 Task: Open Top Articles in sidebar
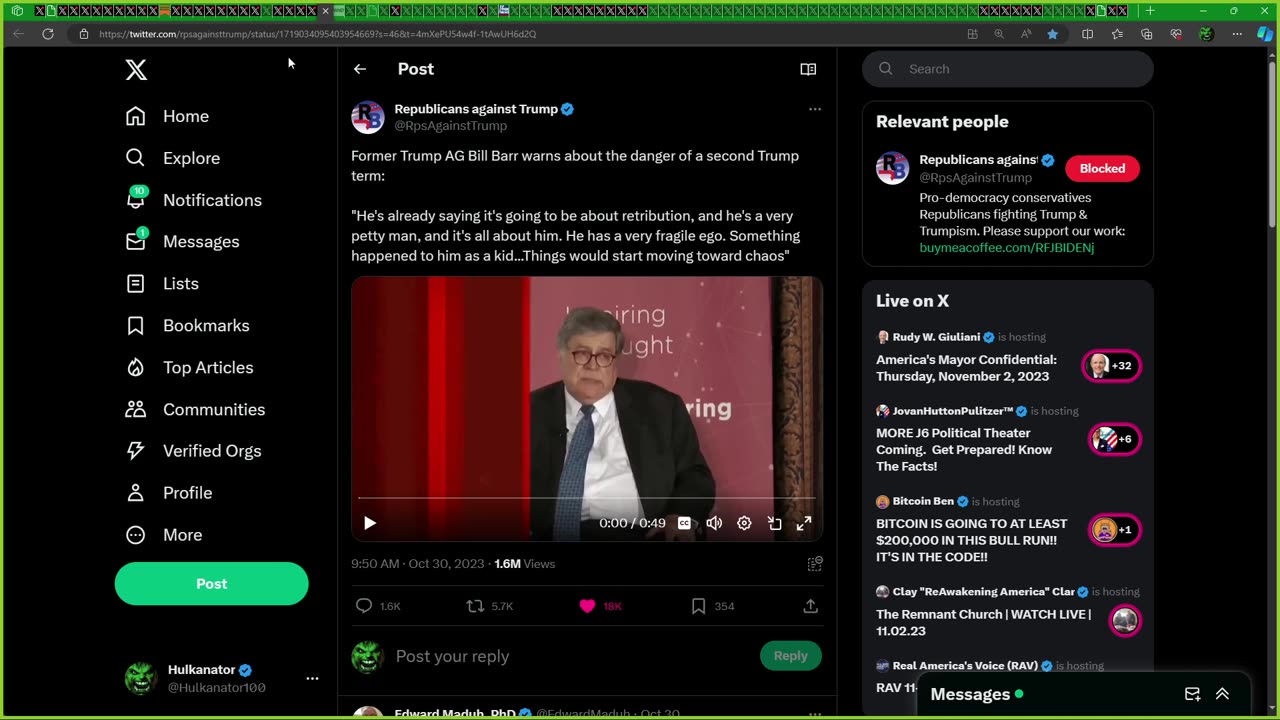[x=189, y=368]
